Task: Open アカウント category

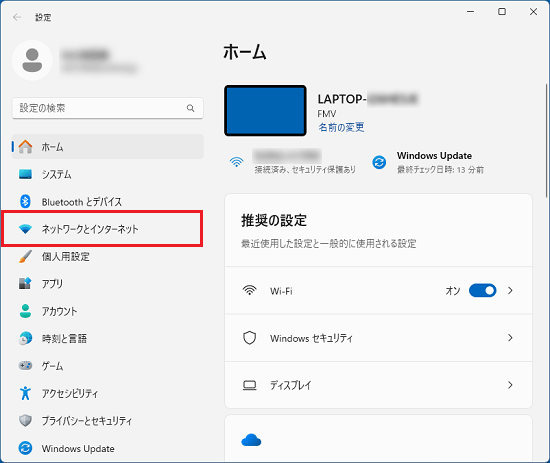Action: tap(108, 311)
